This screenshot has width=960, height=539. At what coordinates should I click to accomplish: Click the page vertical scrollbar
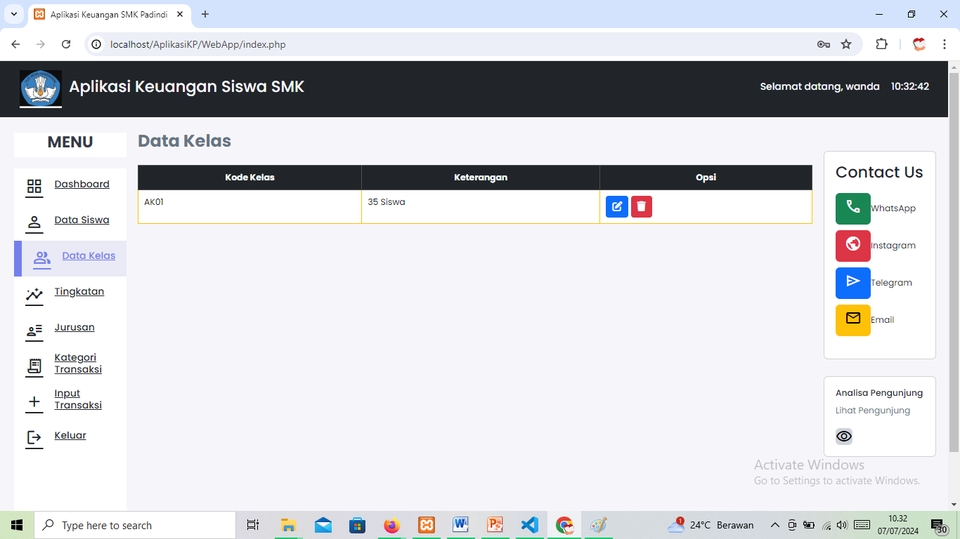click(x=954, y=263)
